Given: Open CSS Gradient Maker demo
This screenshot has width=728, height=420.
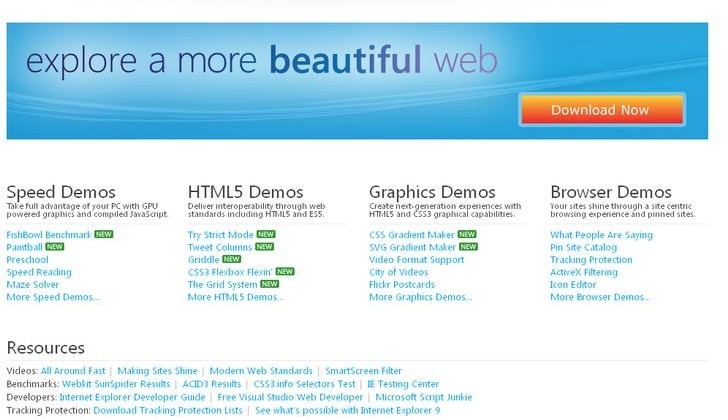Looking at the screenshot, I should coord(412,235).
